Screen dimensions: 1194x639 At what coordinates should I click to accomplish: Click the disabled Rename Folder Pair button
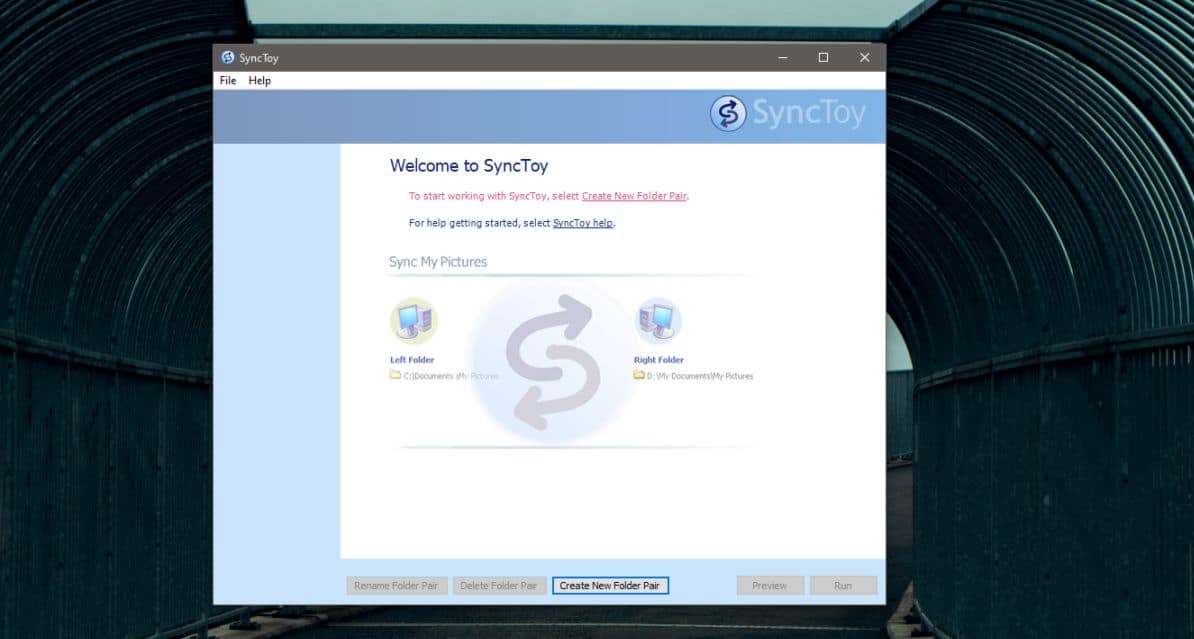(x=397, y=586)
